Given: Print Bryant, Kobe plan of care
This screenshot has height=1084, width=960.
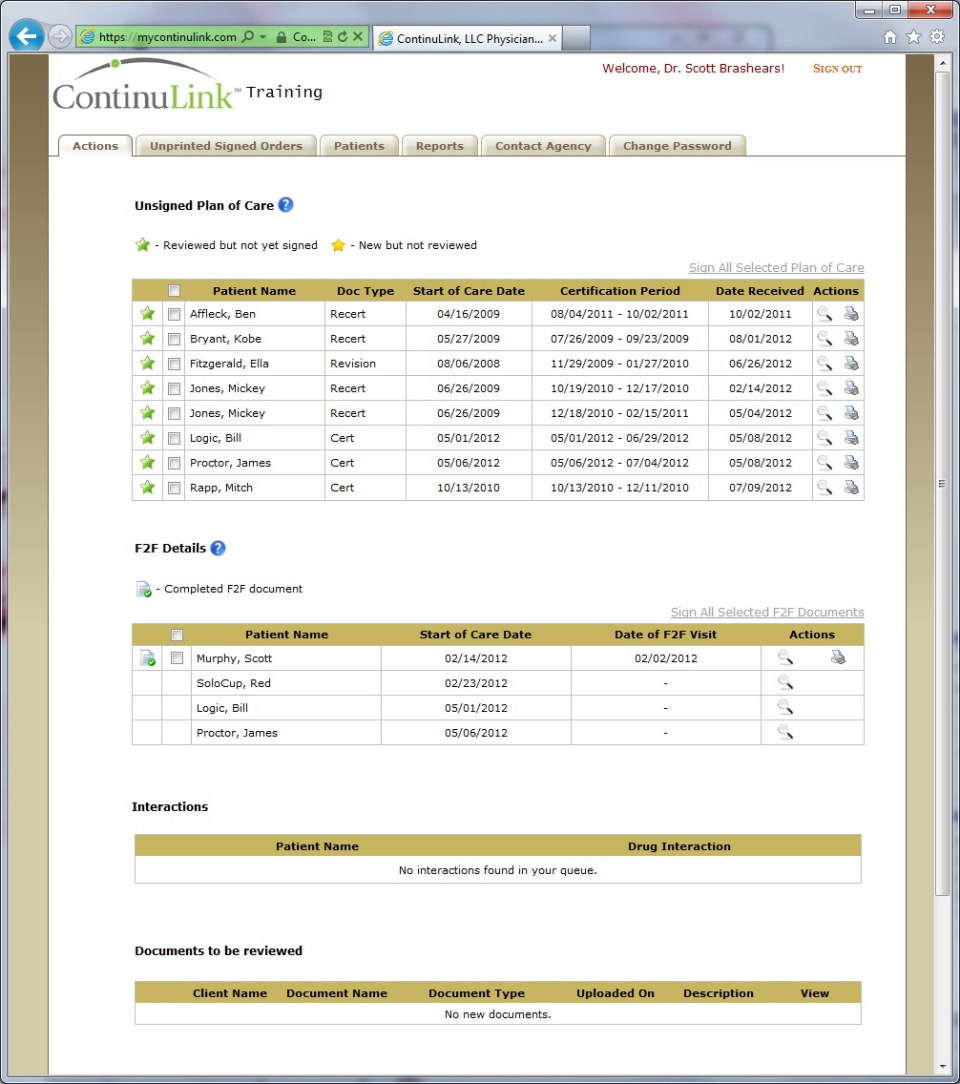Looking at the screenshot, I should click(851, 339).
